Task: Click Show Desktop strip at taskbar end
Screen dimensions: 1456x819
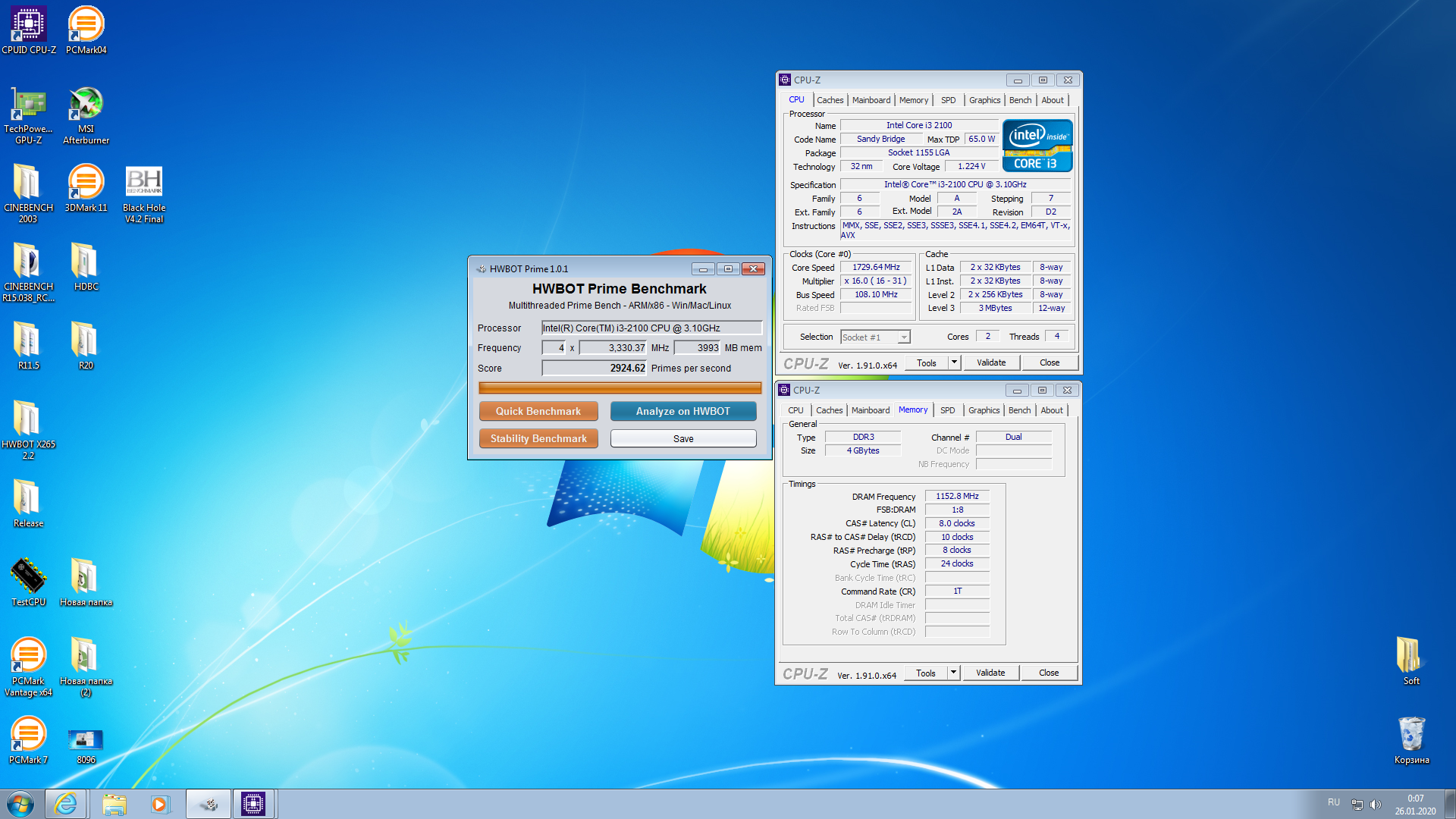Action: coord(1450,804)
